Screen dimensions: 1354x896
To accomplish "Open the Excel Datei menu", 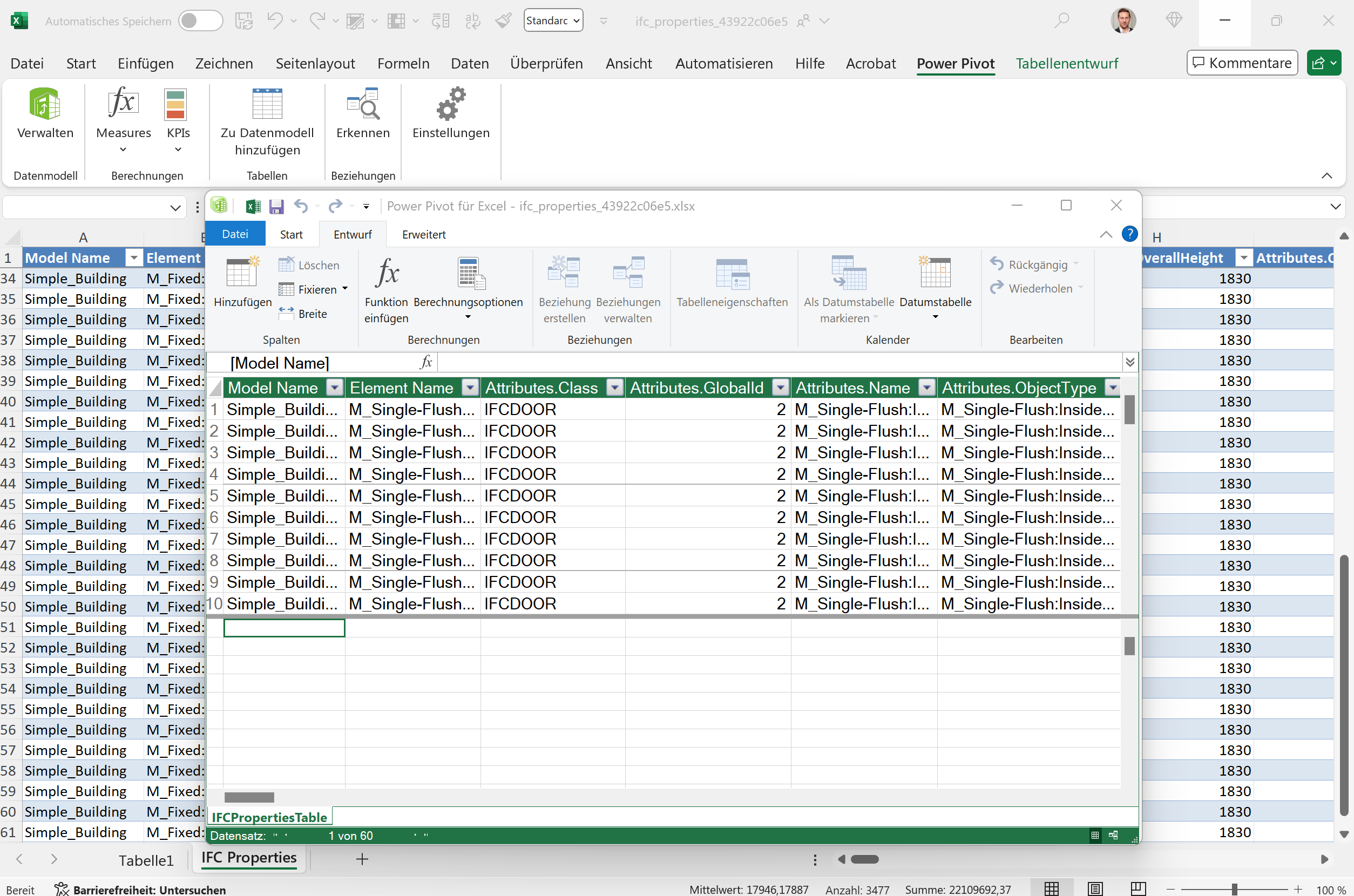I will click(27, 64).
